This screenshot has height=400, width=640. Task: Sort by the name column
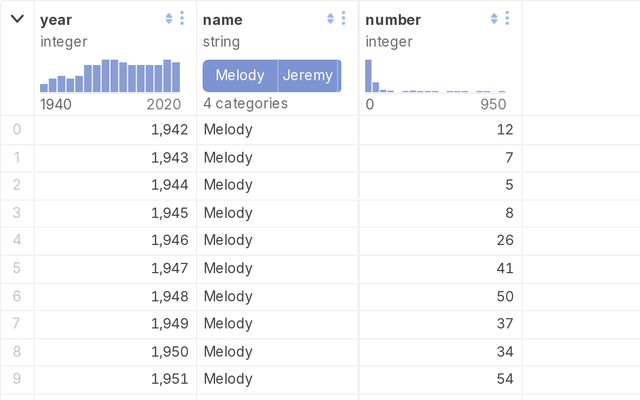click(x=331, y=19)
